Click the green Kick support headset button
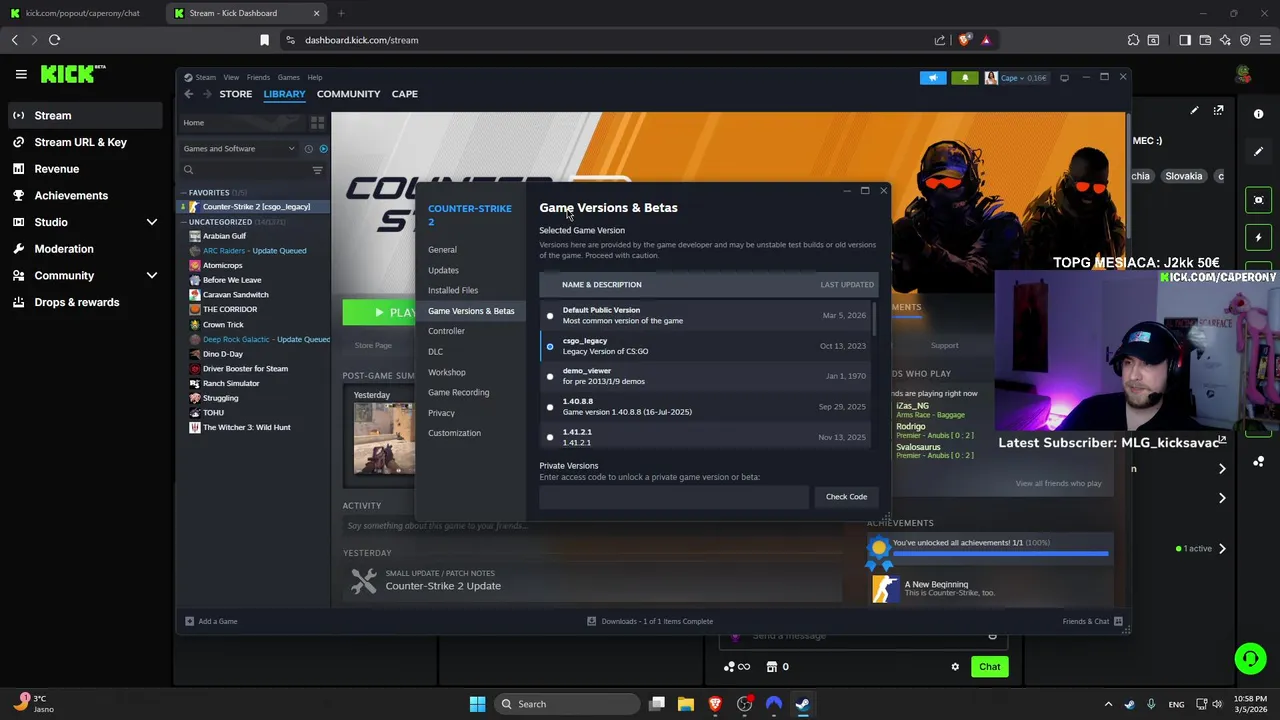Screen dimensions: 1280x720 coord(1250,658)
